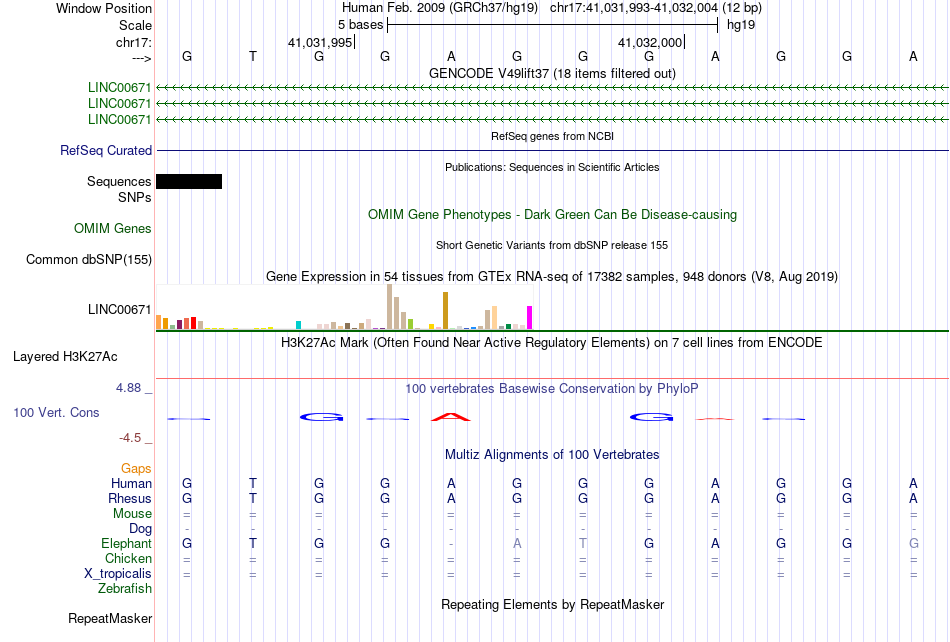Click the LINC00671 GTEx expression label

pyautogui.click(x=119, y=309)
